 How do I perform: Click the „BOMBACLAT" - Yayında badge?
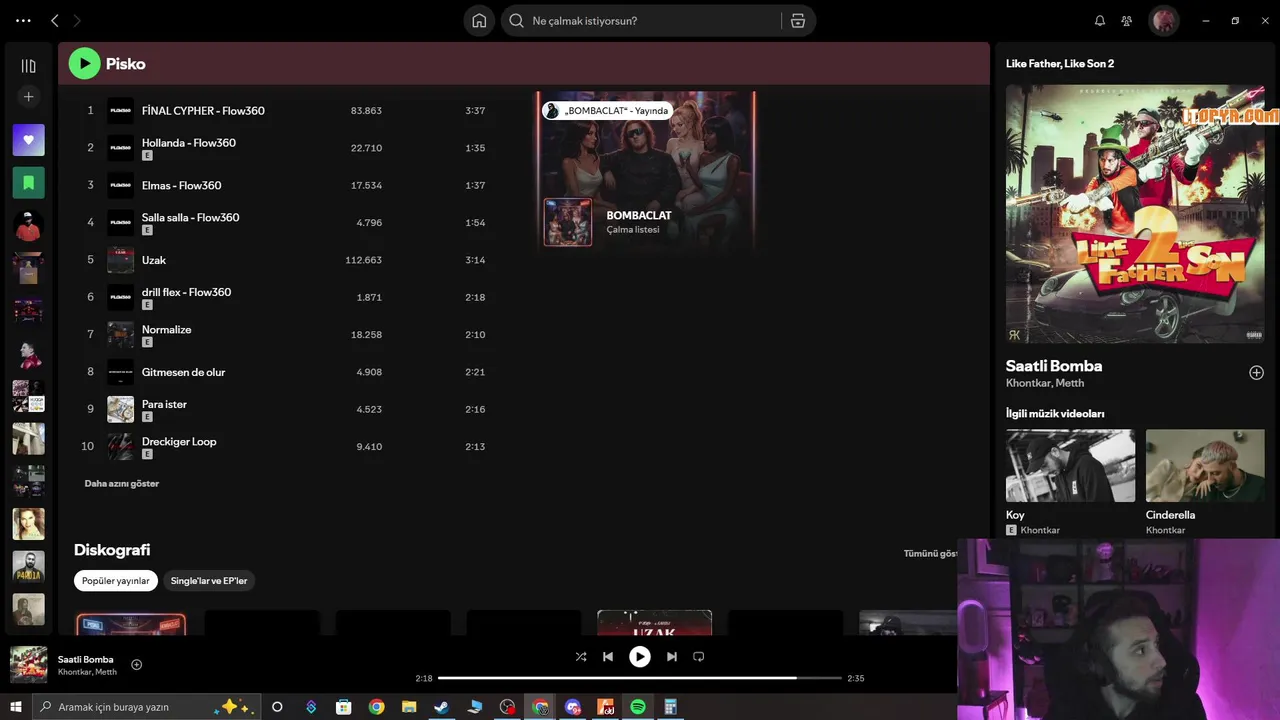[607, 111]
